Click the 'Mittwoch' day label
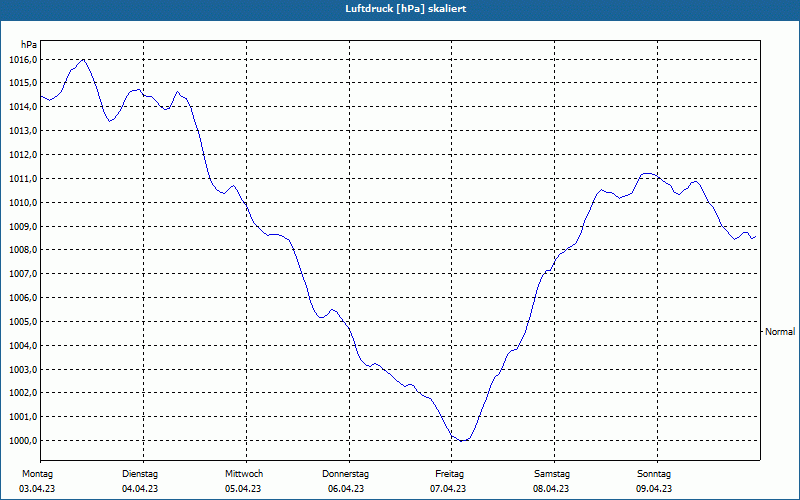The height and width of the screenshot is (500, 800). (244, 474)
